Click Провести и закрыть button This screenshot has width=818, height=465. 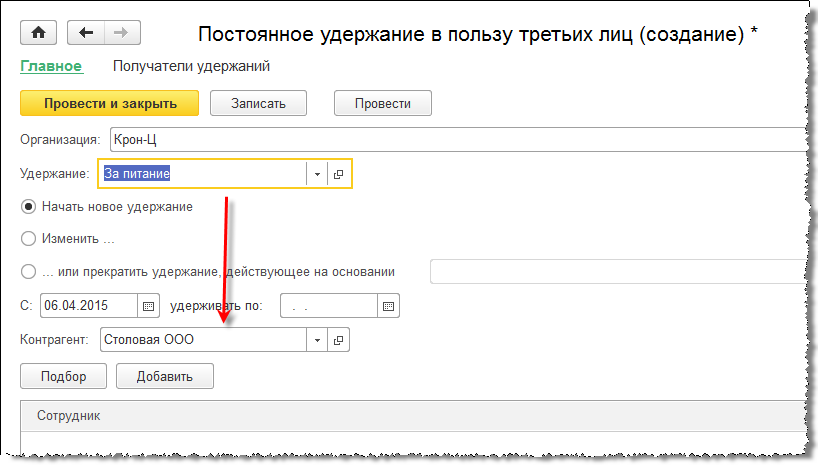(110, 103)
